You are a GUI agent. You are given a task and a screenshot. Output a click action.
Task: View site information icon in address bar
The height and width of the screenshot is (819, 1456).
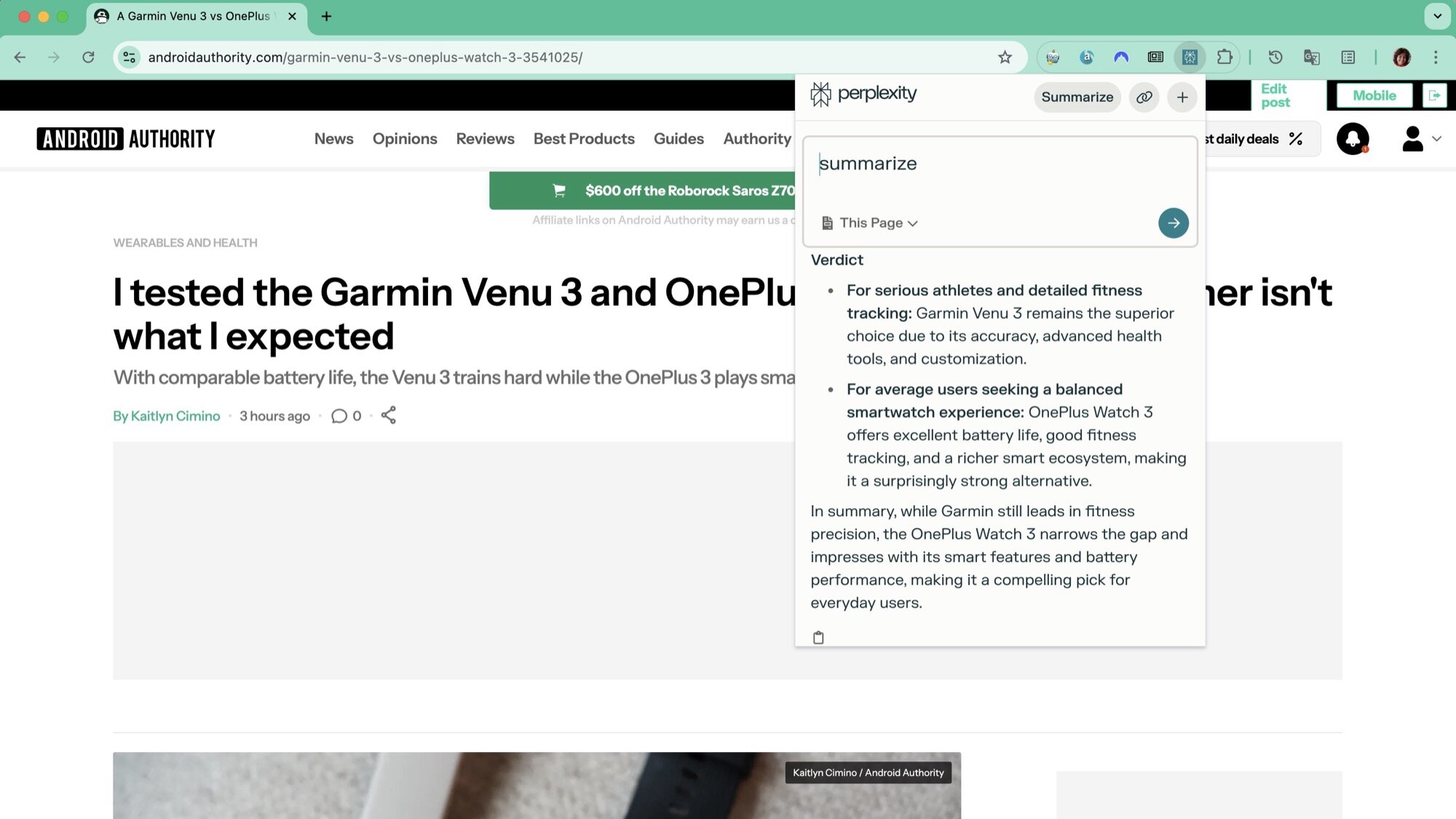(x=130, y=57)
